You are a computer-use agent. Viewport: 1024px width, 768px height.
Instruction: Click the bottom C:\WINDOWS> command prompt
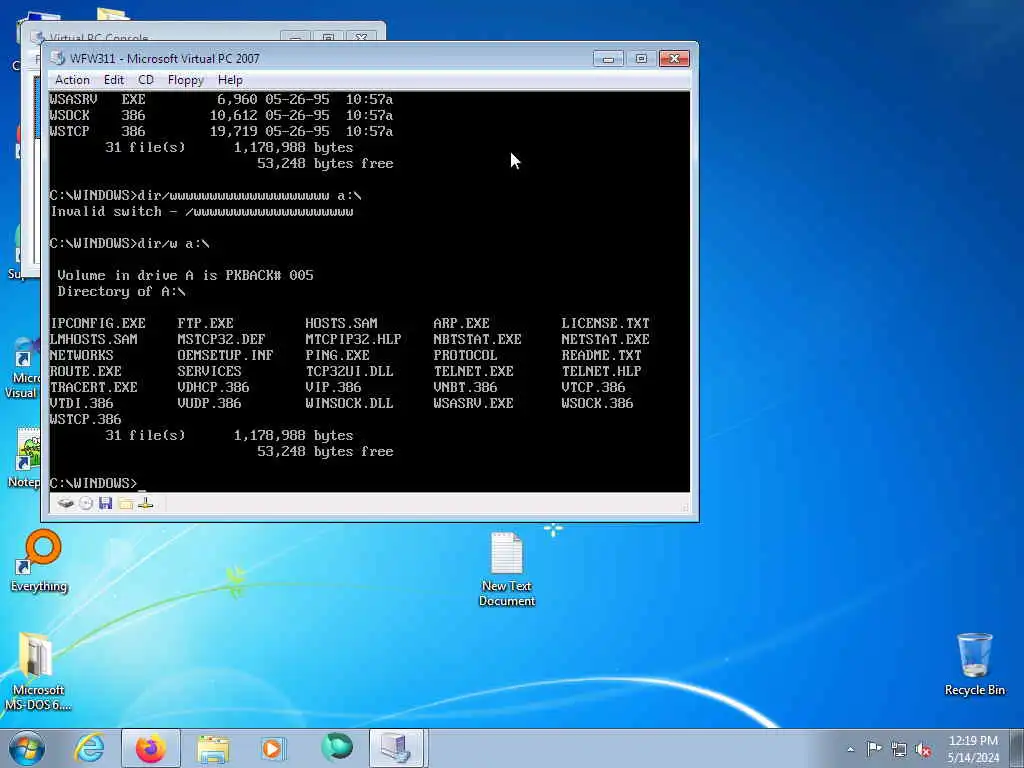[x=93, y=483]
